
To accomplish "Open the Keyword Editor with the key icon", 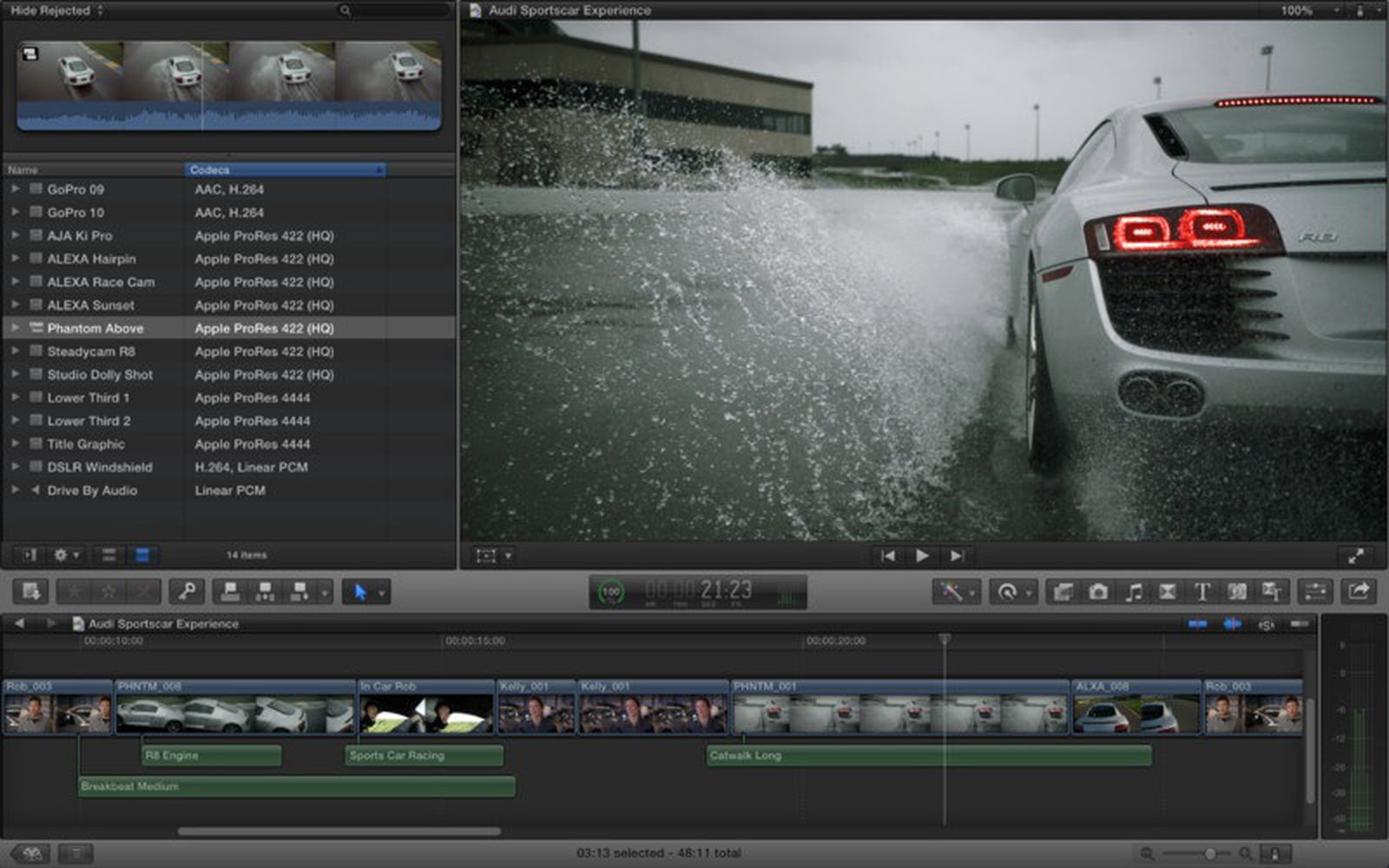I will (187, 593).
